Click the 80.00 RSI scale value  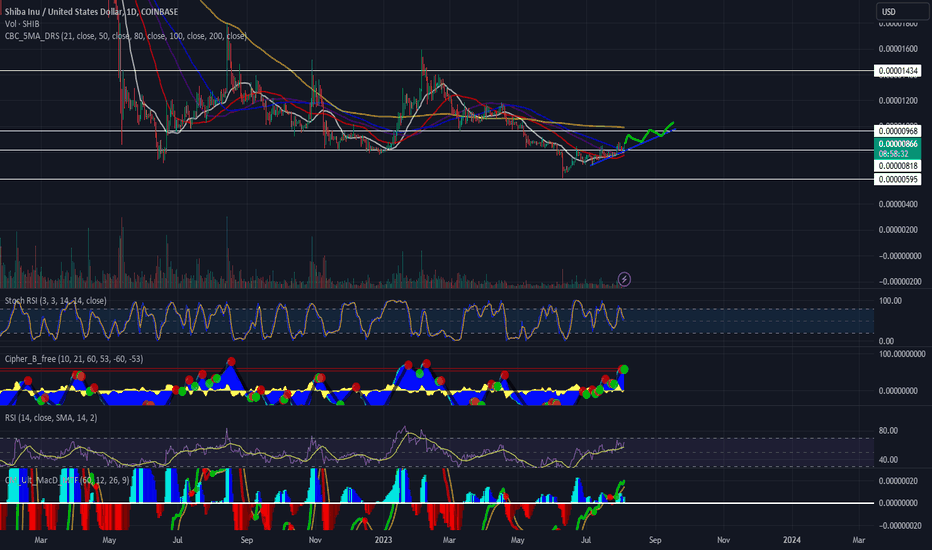tap(888, 430)
